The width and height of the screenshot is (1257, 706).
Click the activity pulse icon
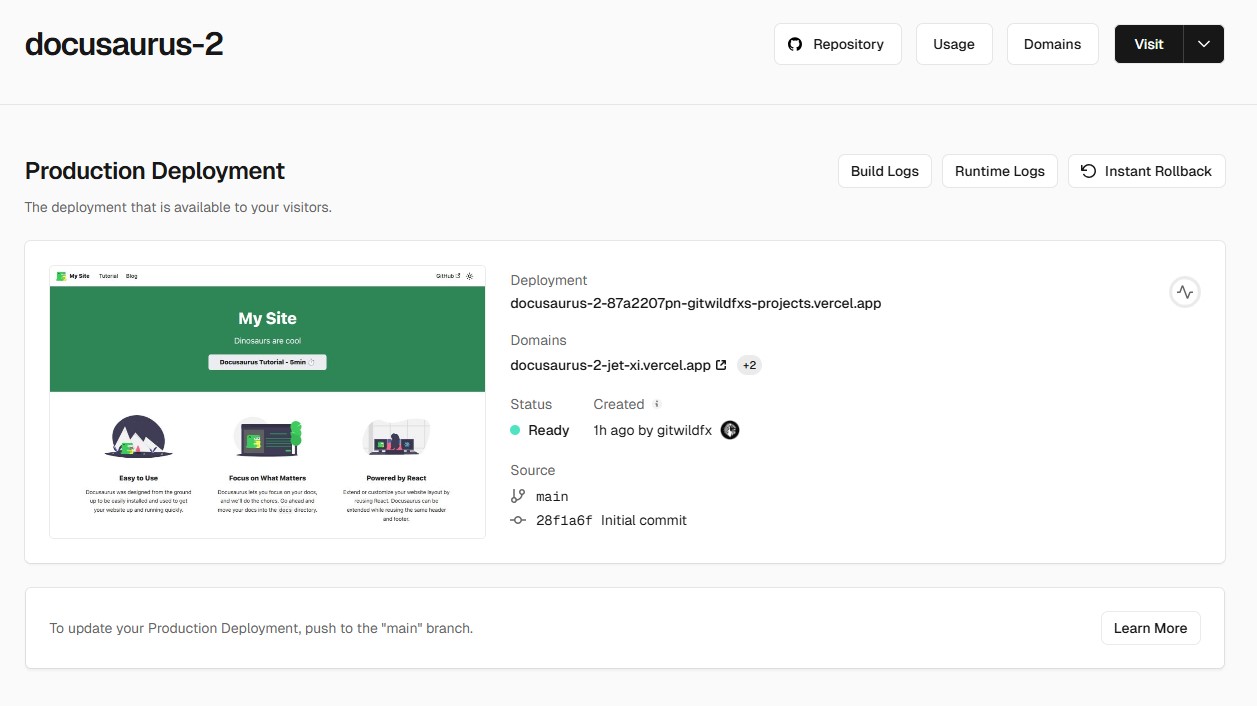(1185, 292)
